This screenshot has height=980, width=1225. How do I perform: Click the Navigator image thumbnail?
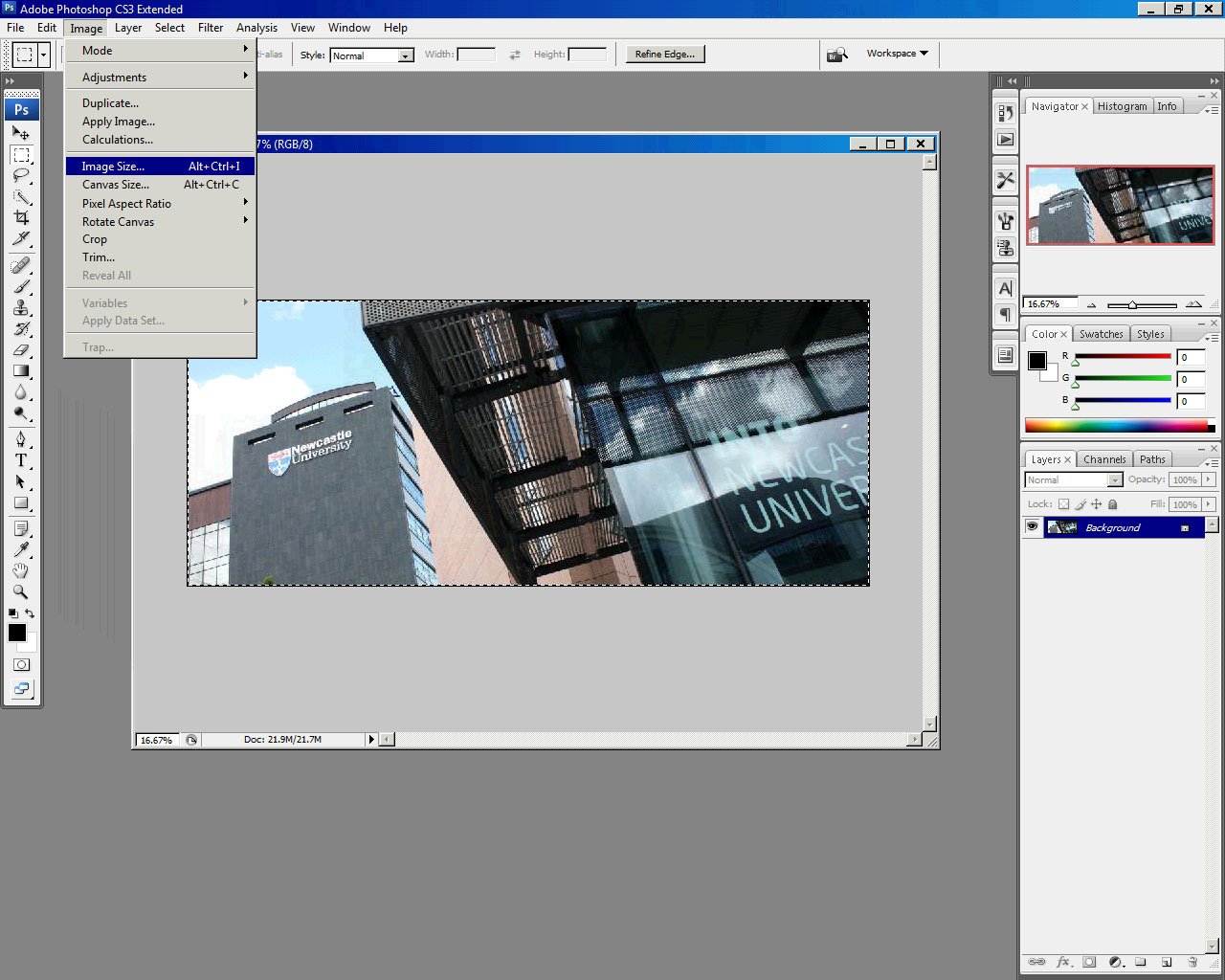(1119, 205)
